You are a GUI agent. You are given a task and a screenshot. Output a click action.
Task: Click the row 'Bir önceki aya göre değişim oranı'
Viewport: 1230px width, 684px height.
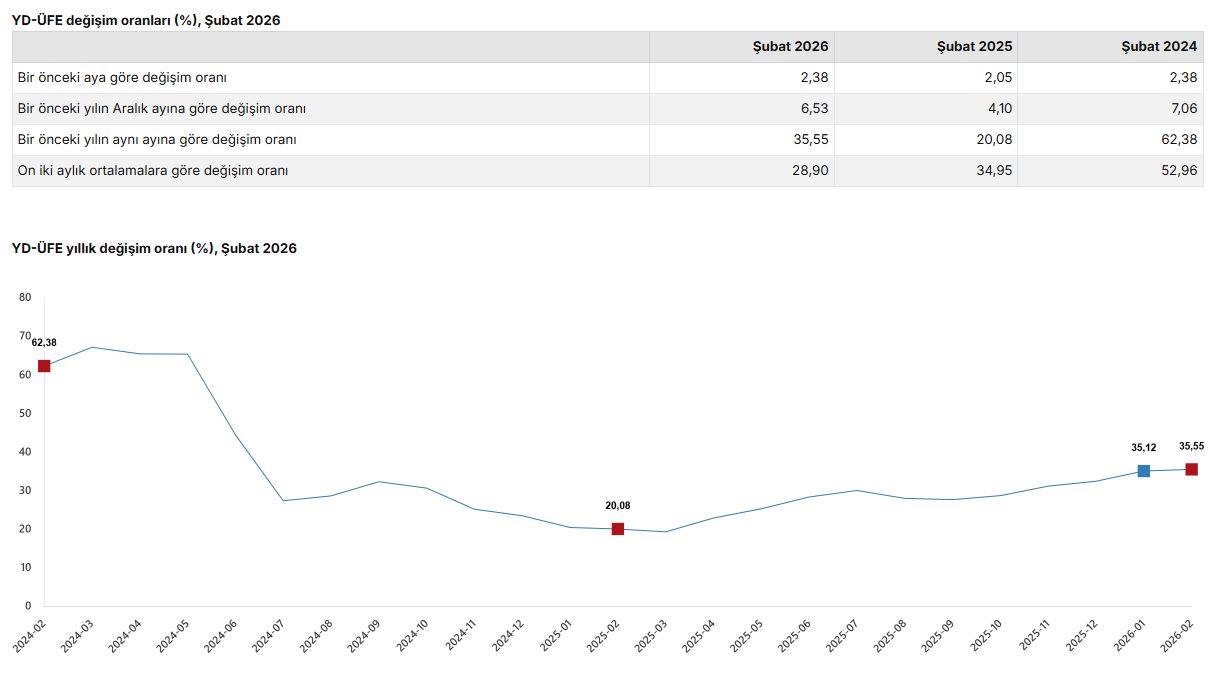608,78
